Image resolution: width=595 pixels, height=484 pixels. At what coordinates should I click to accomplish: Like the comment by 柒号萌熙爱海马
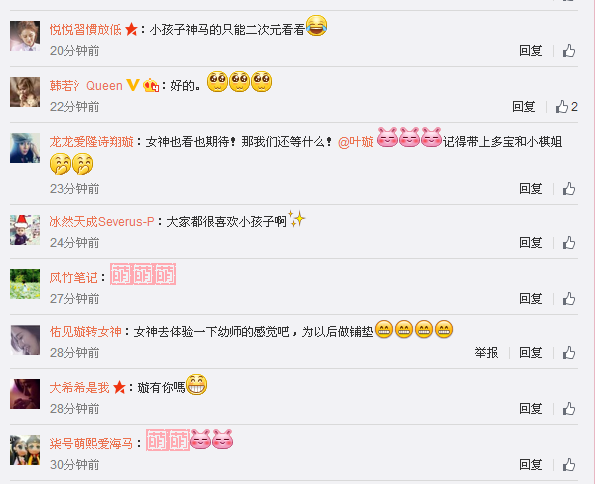[x=569, y=465]
